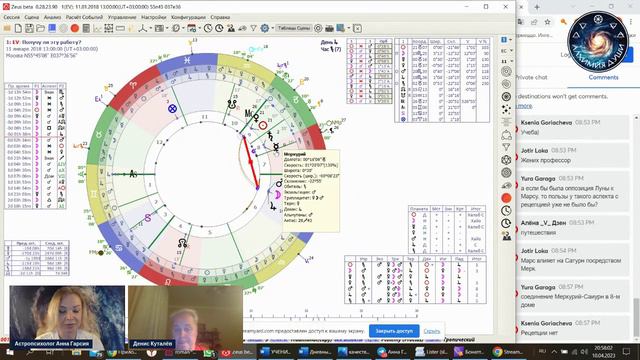Open dropdown arrow beside the three-line aspect icon

151,28
